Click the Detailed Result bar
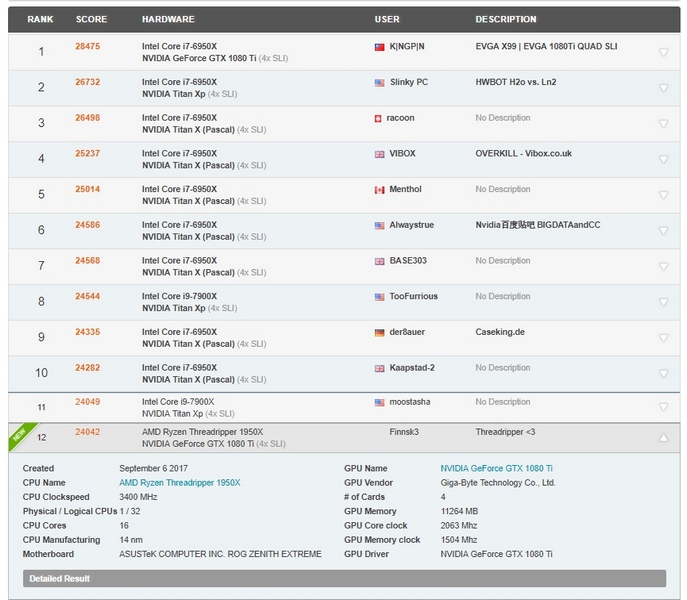 click(344, 578)
